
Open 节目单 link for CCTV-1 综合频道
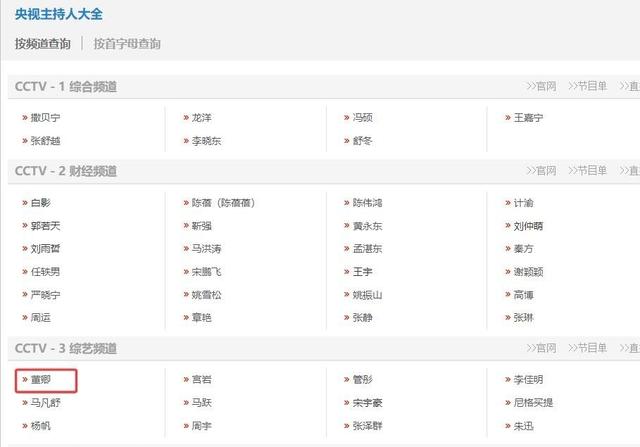[x=587, y=86]
